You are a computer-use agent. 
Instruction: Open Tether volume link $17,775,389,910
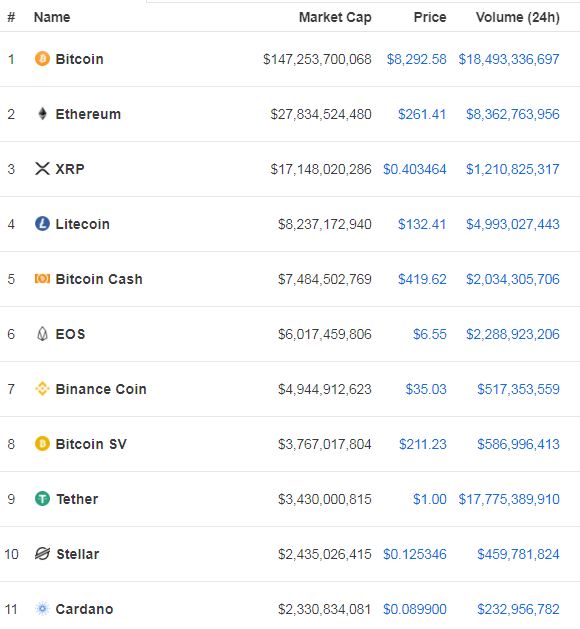coord(509,499)
